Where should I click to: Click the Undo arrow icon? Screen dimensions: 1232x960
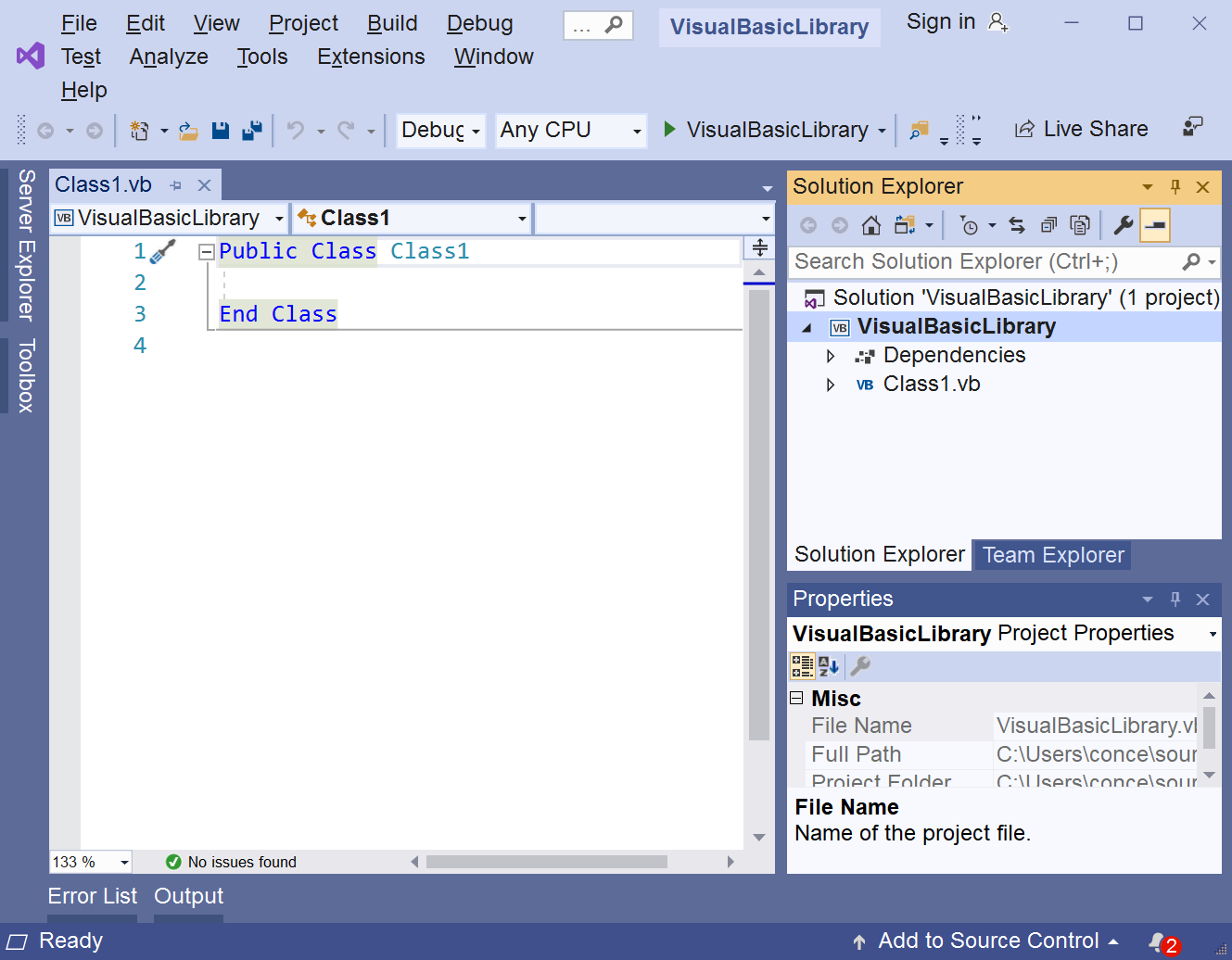[x=296, y=131]
